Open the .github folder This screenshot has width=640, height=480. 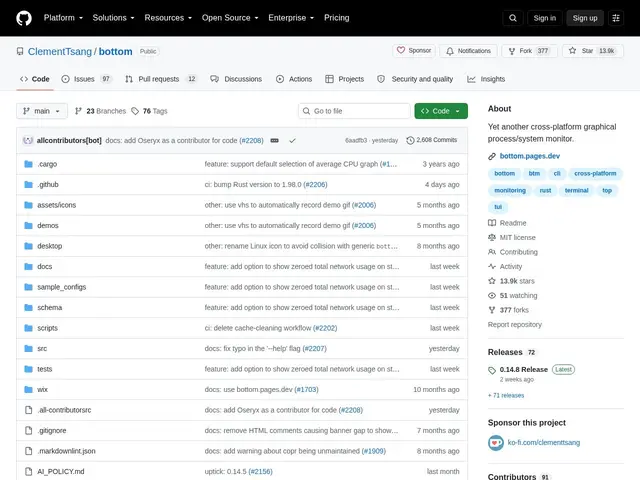48,184
